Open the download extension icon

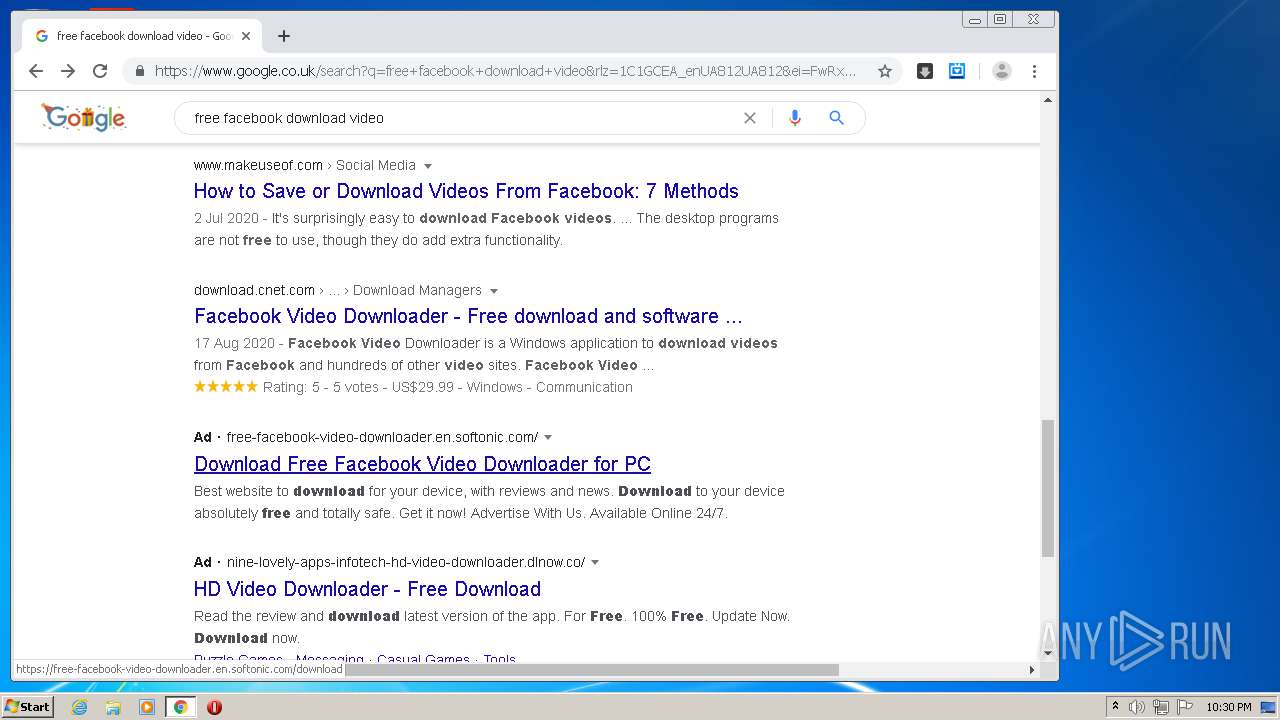click(x=925, y=71)
